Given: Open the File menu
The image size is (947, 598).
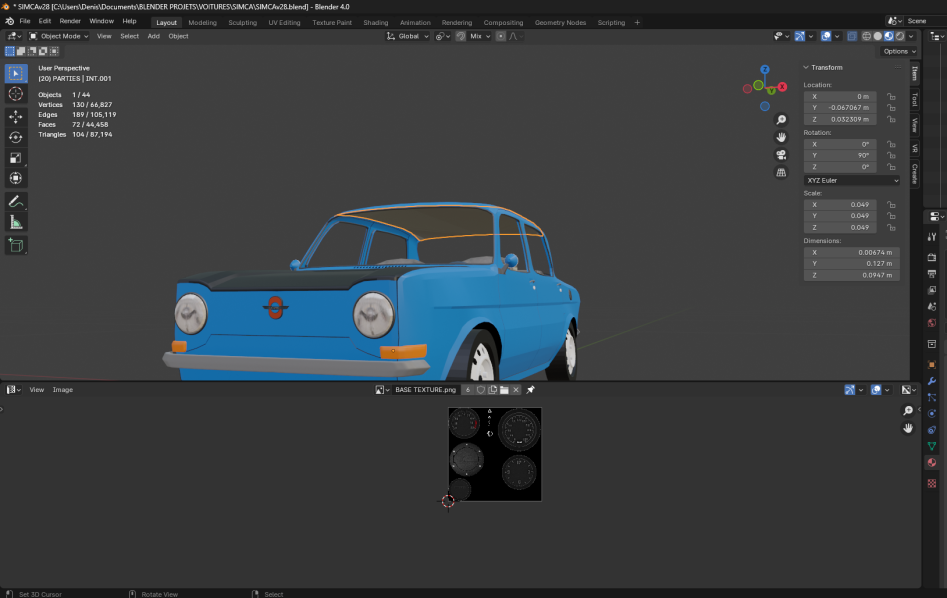Looking at the screenshot, I should coord(25,21).
